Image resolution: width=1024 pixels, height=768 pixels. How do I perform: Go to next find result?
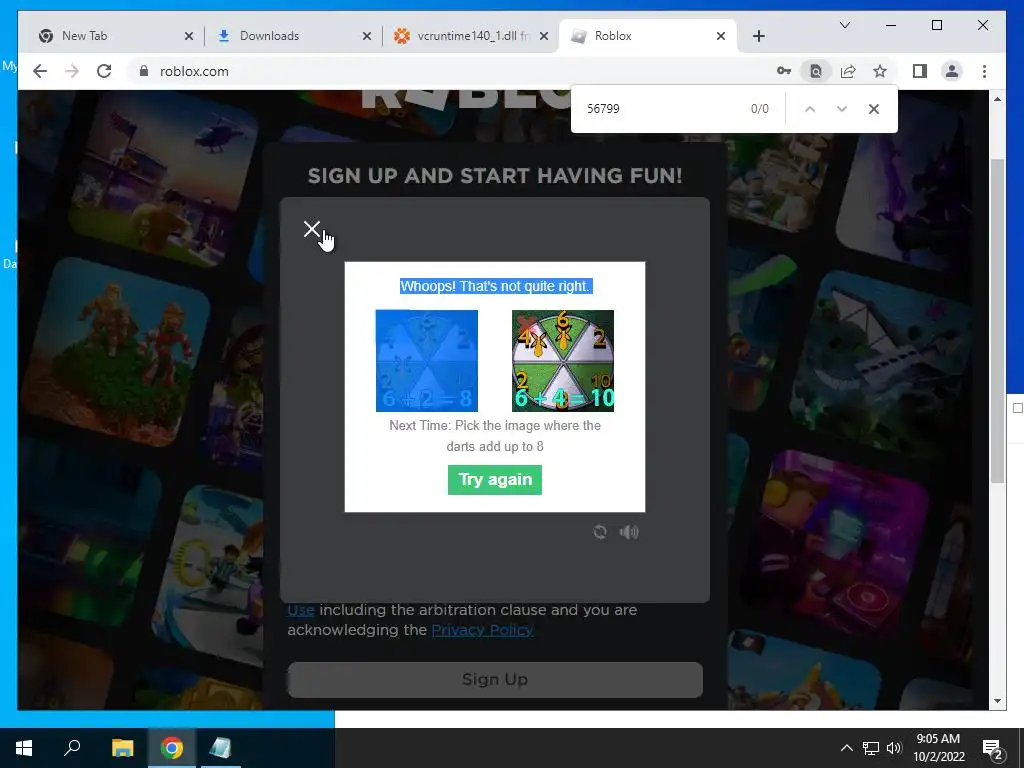click(x=842, y=109)
